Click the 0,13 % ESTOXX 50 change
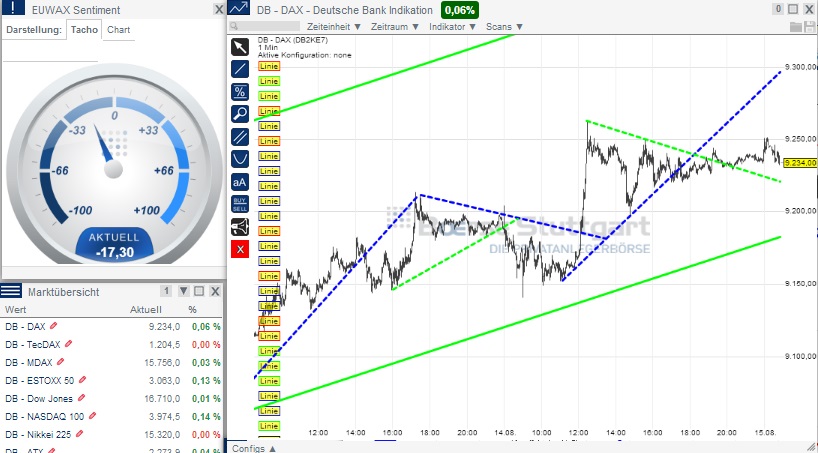 coord(206,380)
